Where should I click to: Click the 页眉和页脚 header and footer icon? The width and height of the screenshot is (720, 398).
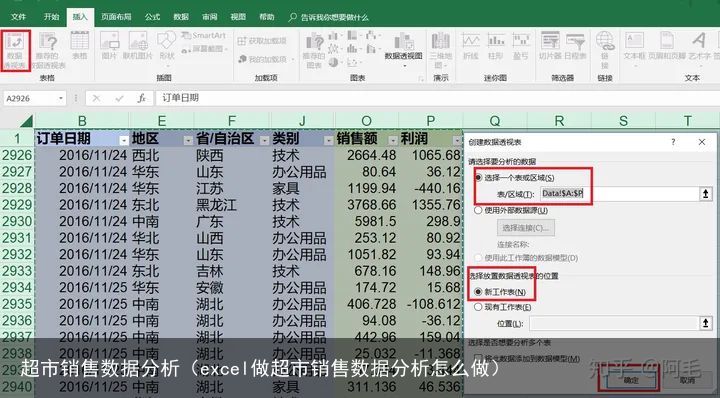[x=667, y=46]
